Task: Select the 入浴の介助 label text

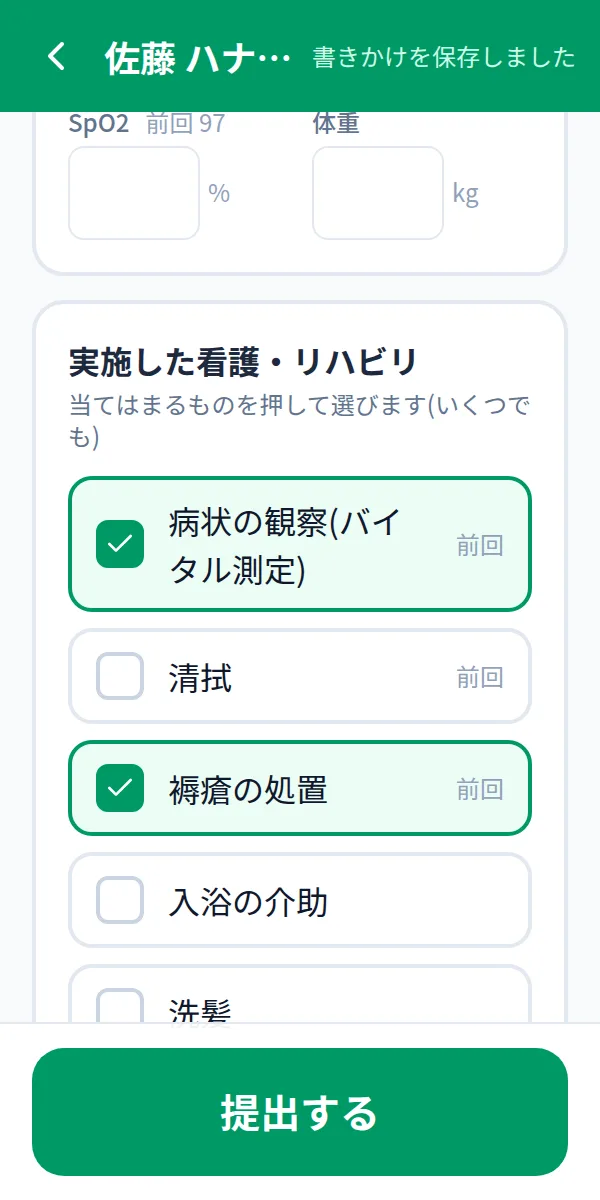Action: point(248,901)
